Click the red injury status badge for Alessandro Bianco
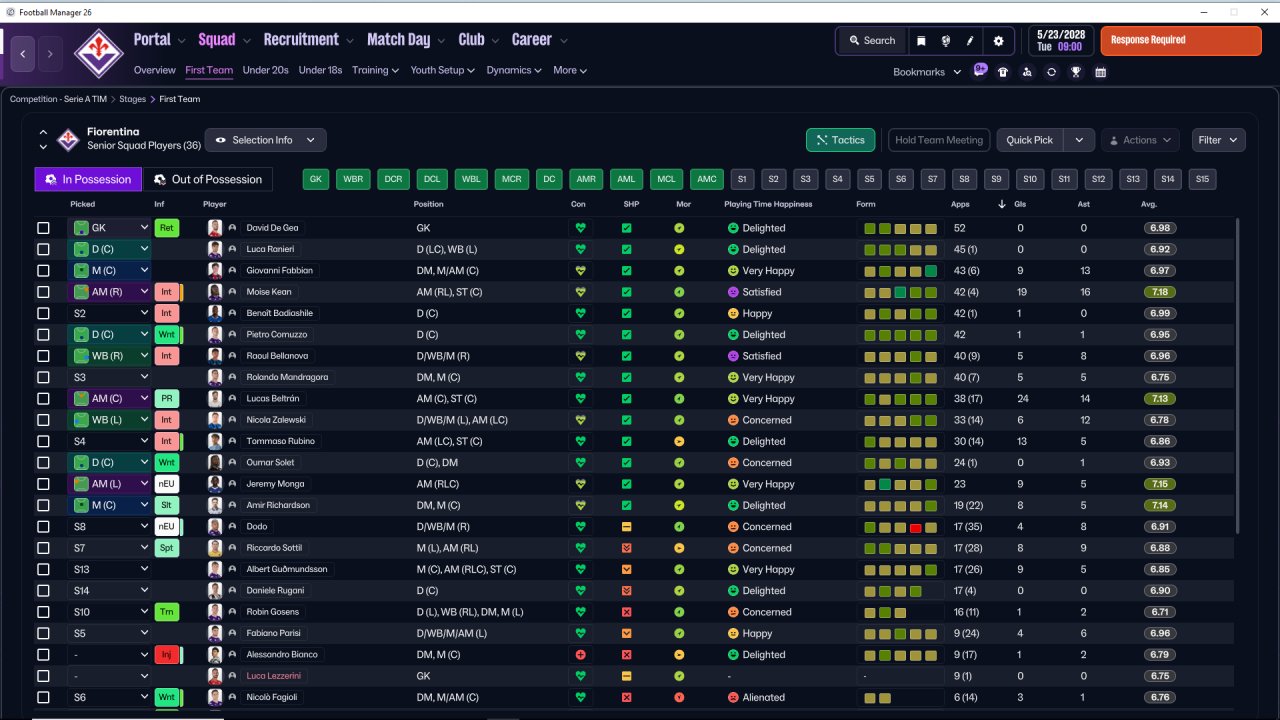 point(166,655)
